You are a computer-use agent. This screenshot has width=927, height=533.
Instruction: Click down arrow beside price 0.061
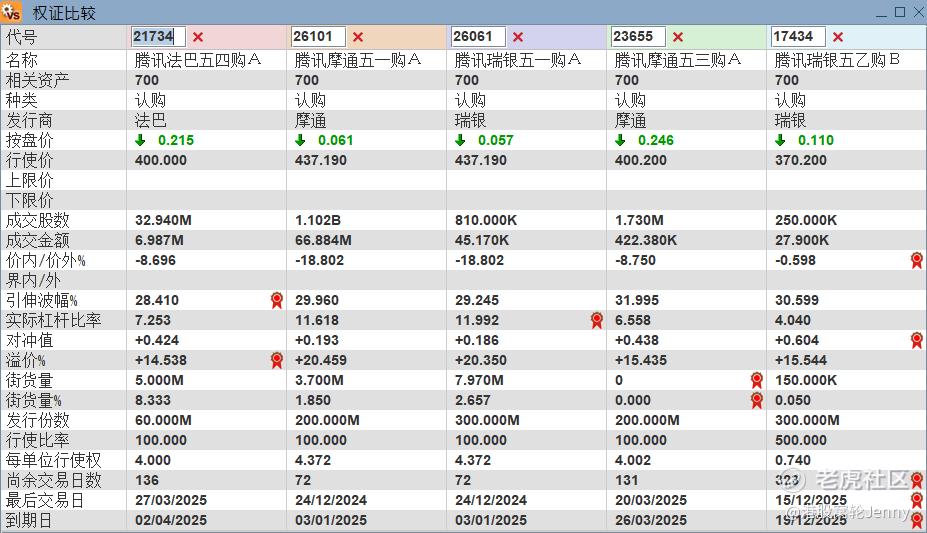pyautogui.click(x=300, y=140)
